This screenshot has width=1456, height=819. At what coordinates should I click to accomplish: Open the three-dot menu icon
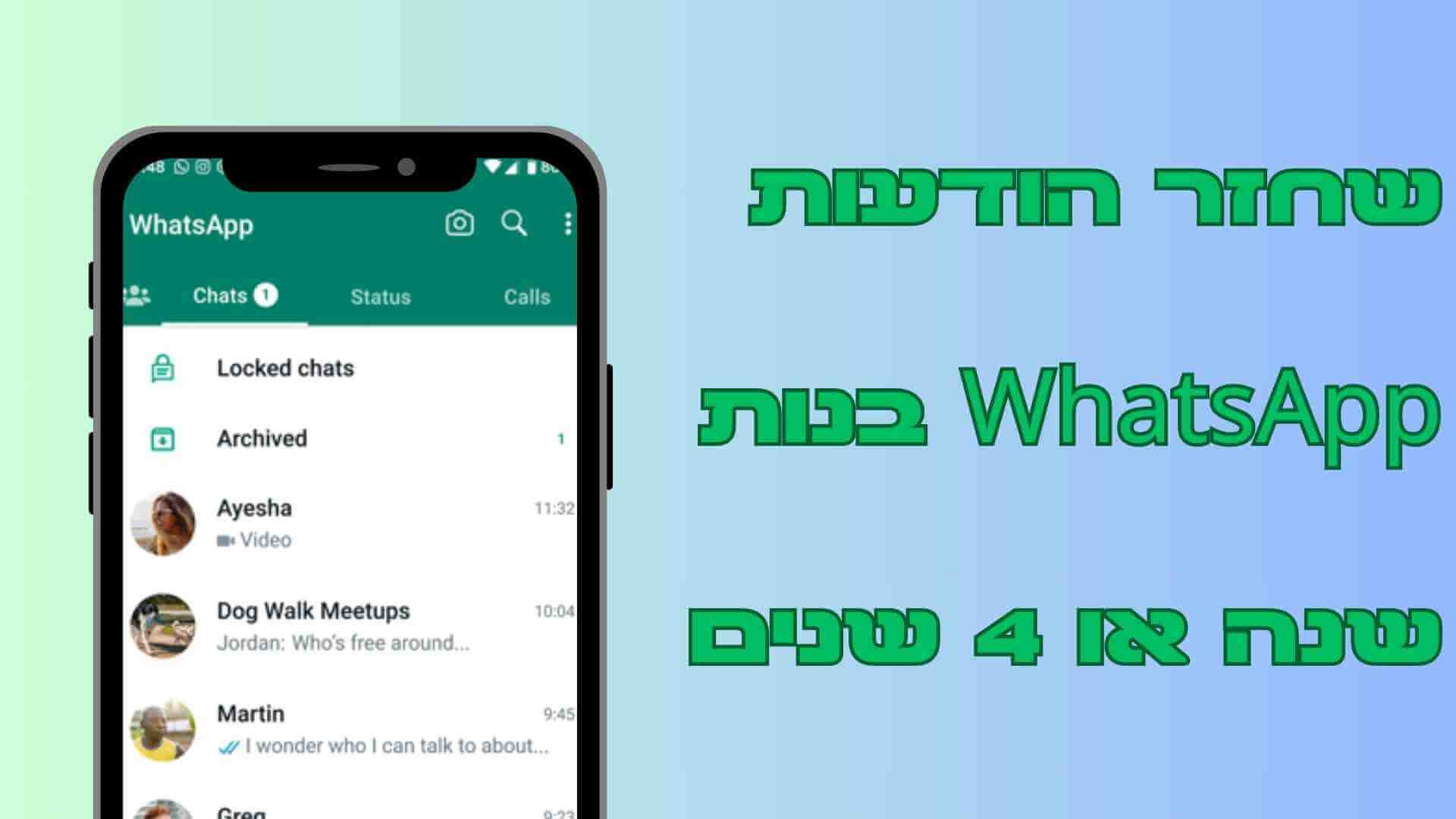[x=568, y=222]
